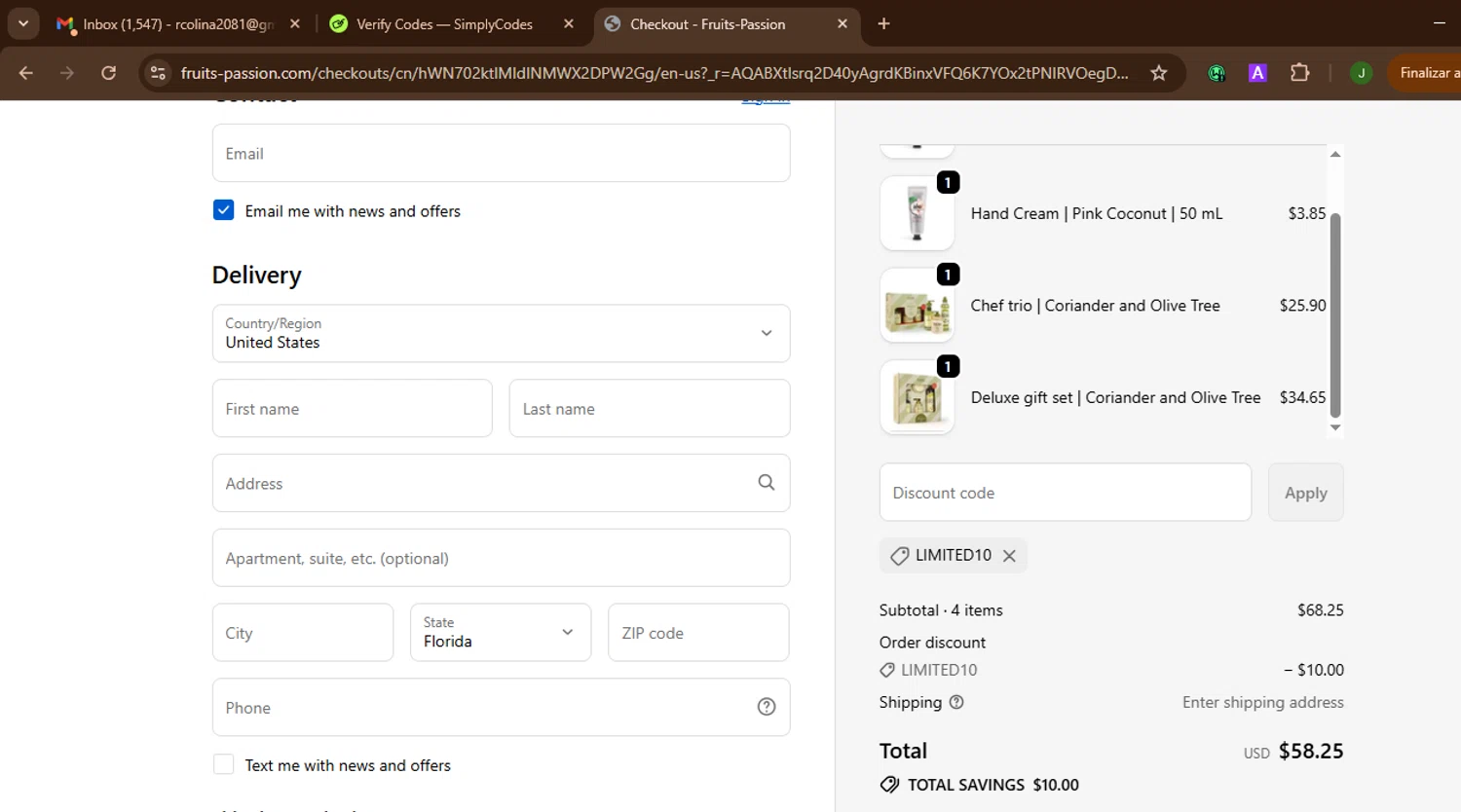The width and height of the screenshot is (1461, 812).
Task: Open the purple A extension icon
Action: pos(1257,73)
